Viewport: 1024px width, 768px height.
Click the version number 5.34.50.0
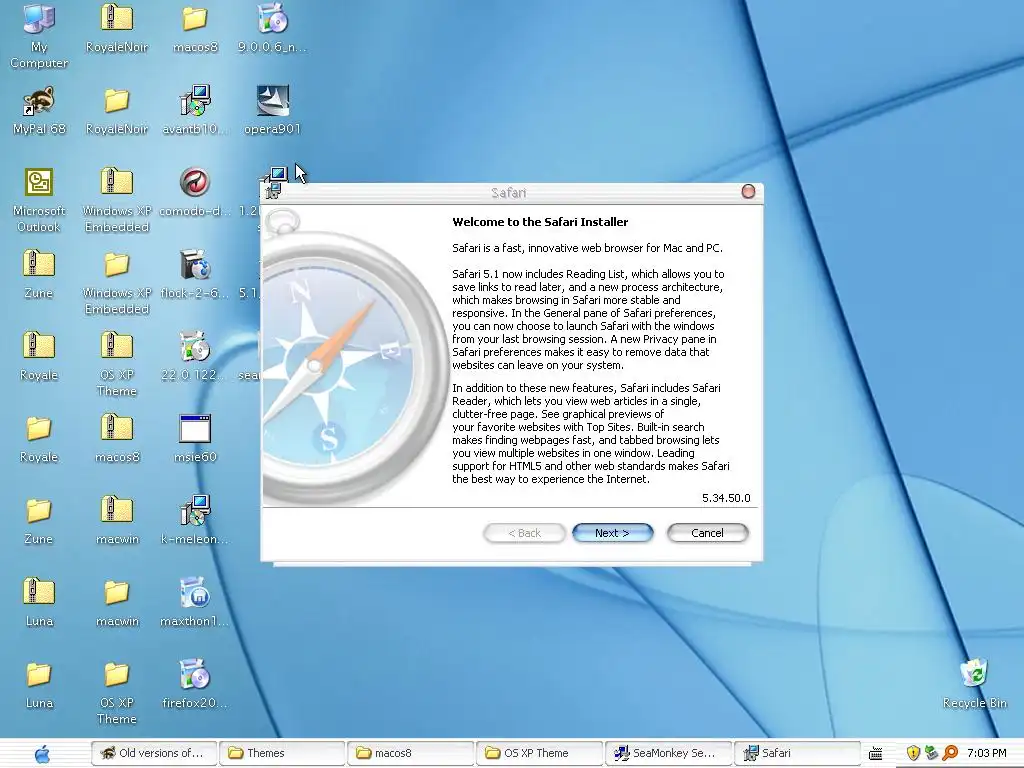[x=726, y=498]
